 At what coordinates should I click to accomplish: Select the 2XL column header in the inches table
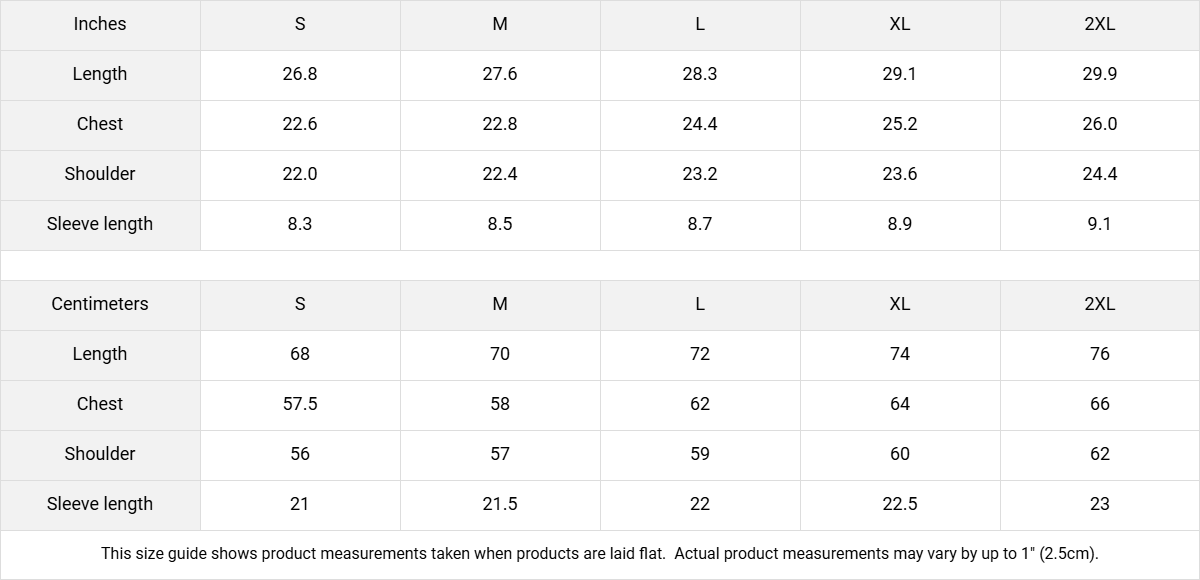(x=1100, y=25)
